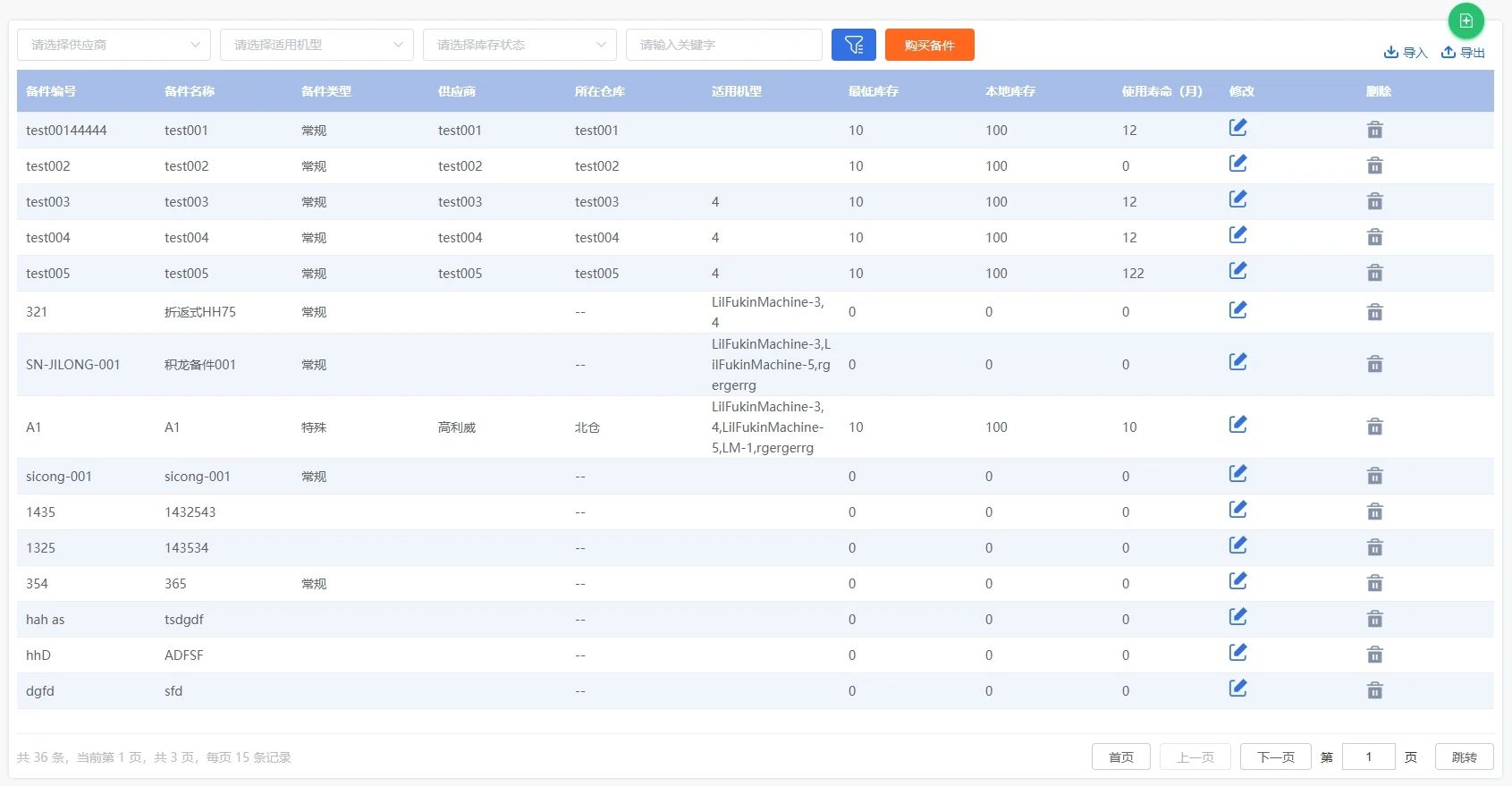Edit the sicong-001 row
1512x786 pixels.
point(1237,474)
